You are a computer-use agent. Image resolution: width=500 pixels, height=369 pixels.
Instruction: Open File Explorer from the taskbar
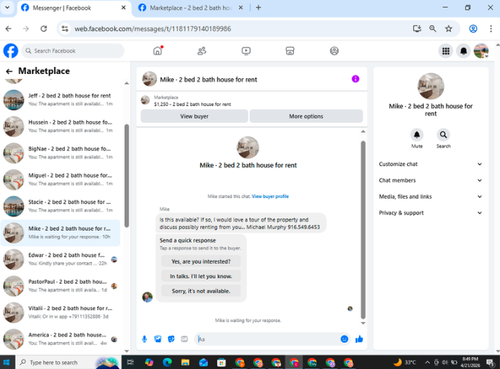click(x=185, y=362)
